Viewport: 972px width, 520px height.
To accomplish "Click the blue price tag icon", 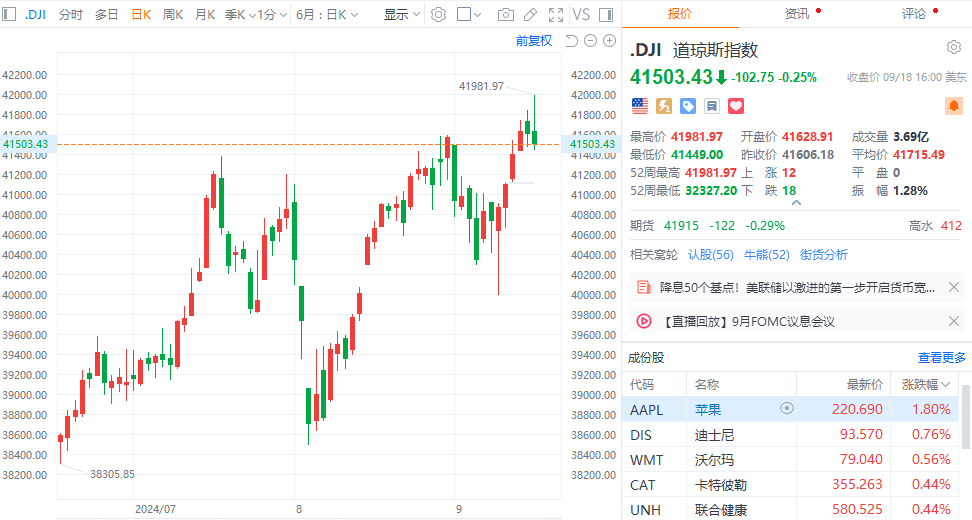I will point(688,106).
